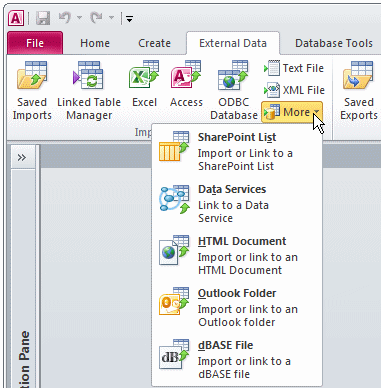Expand the Navigation Pane with chevron button
This screenshot has width=381, height=388.
[22, 157]
